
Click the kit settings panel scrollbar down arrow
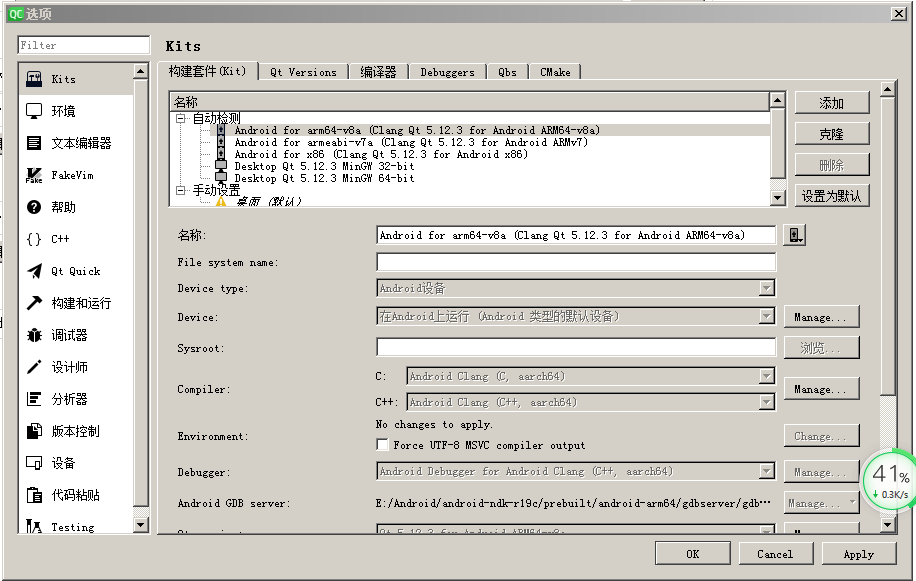click(887, 524)
